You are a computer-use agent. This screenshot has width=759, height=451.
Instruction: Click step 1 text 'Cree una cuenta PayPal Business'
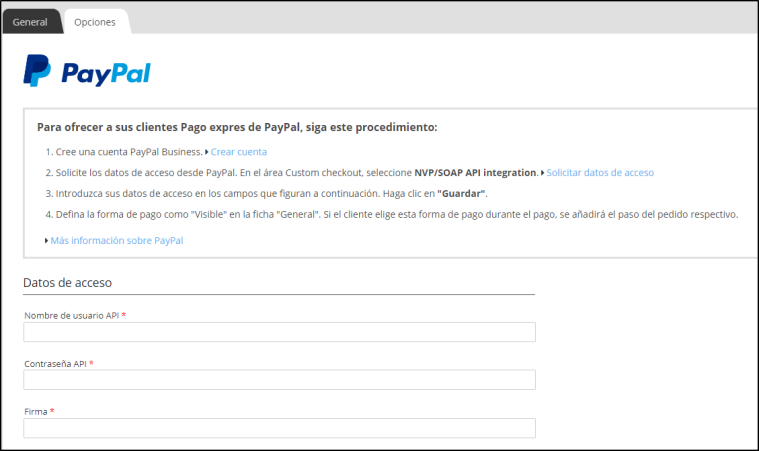point(129,152)
